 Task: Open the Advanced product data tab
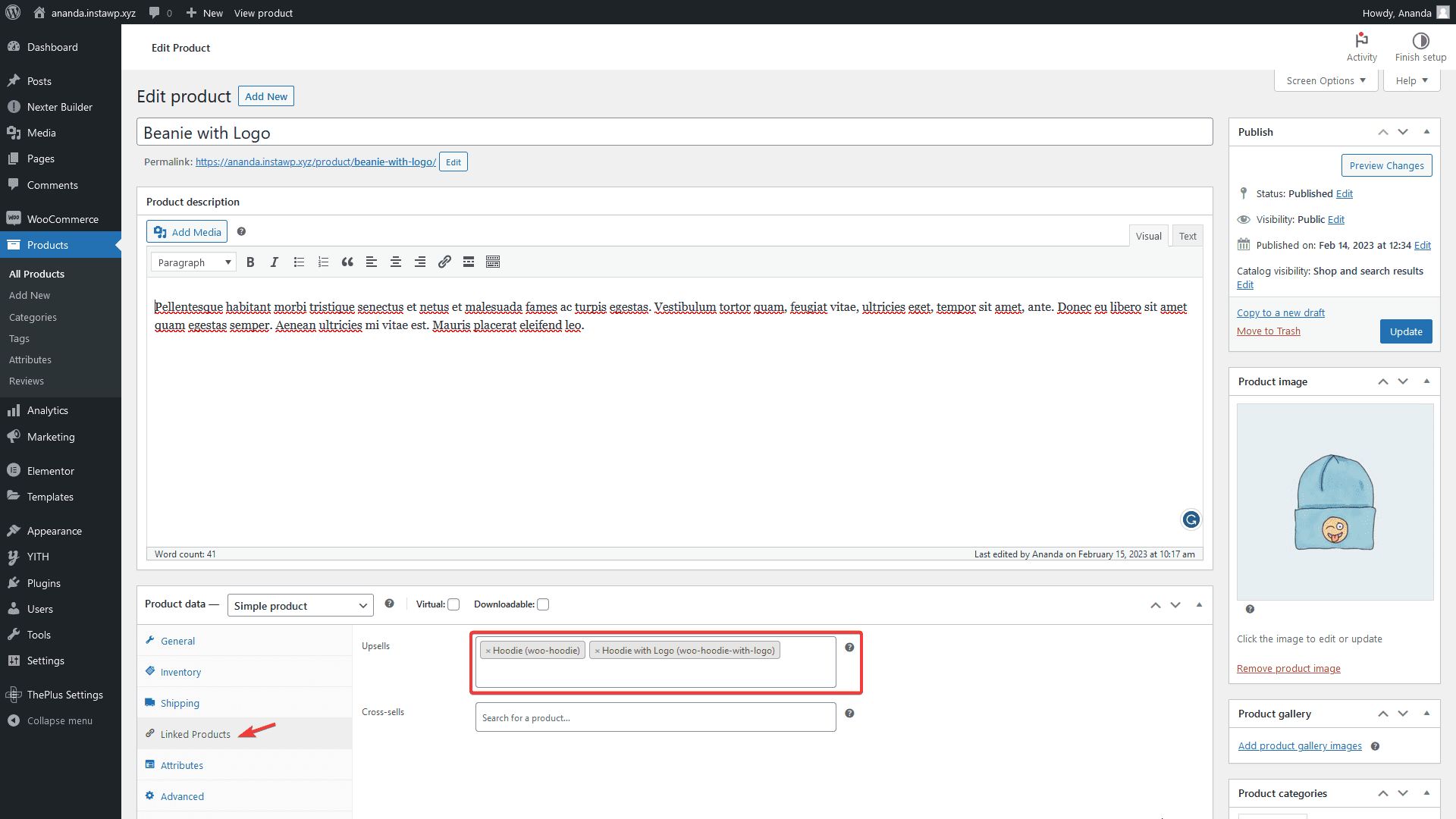245,796
